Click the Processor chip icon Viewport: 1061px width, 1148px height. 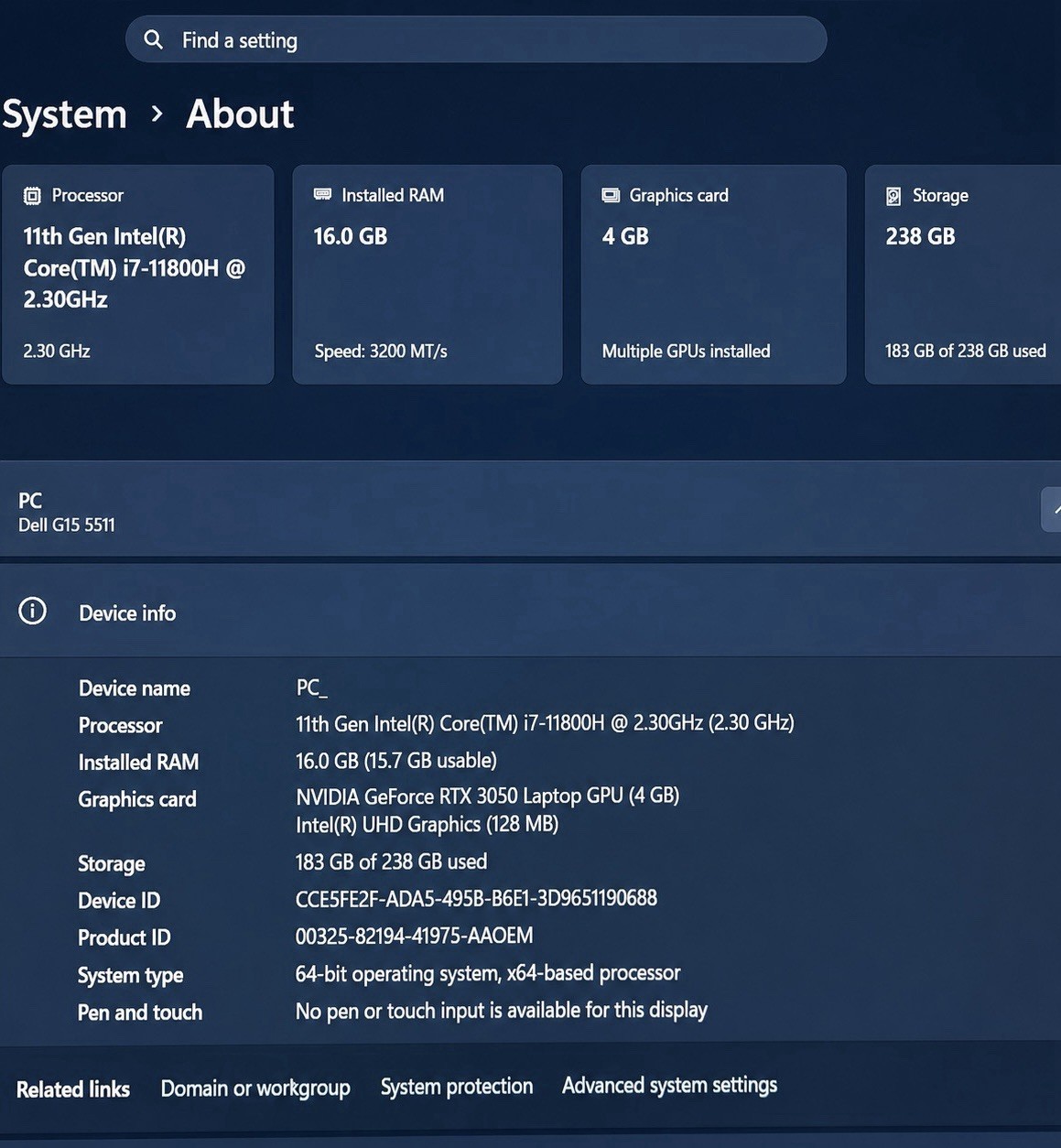coord(32,195)
